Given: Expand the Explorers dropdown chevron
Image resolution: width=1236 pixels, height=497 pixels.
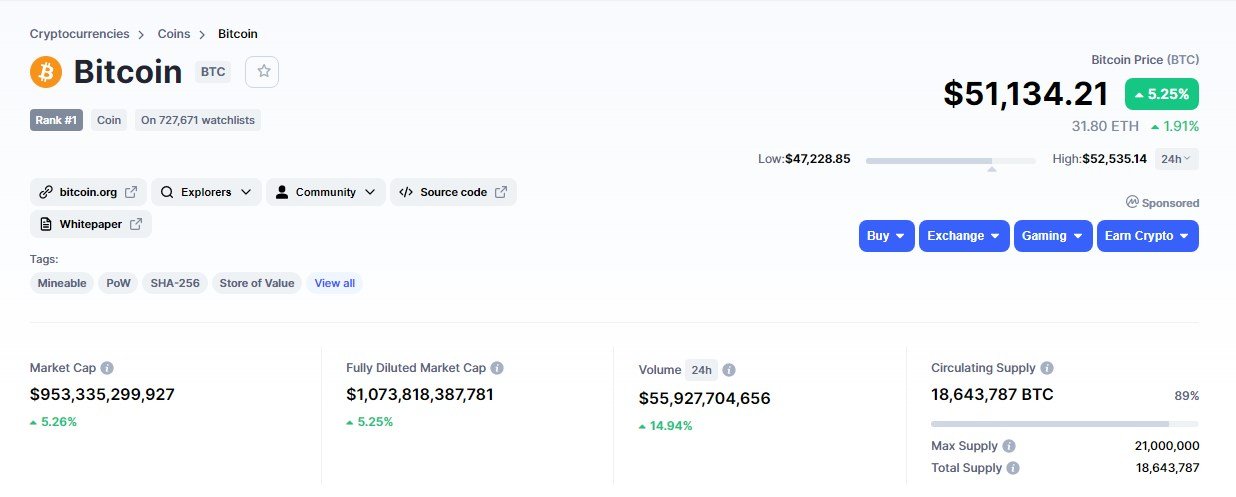Looking at the screenshot, I should (246, 192).
